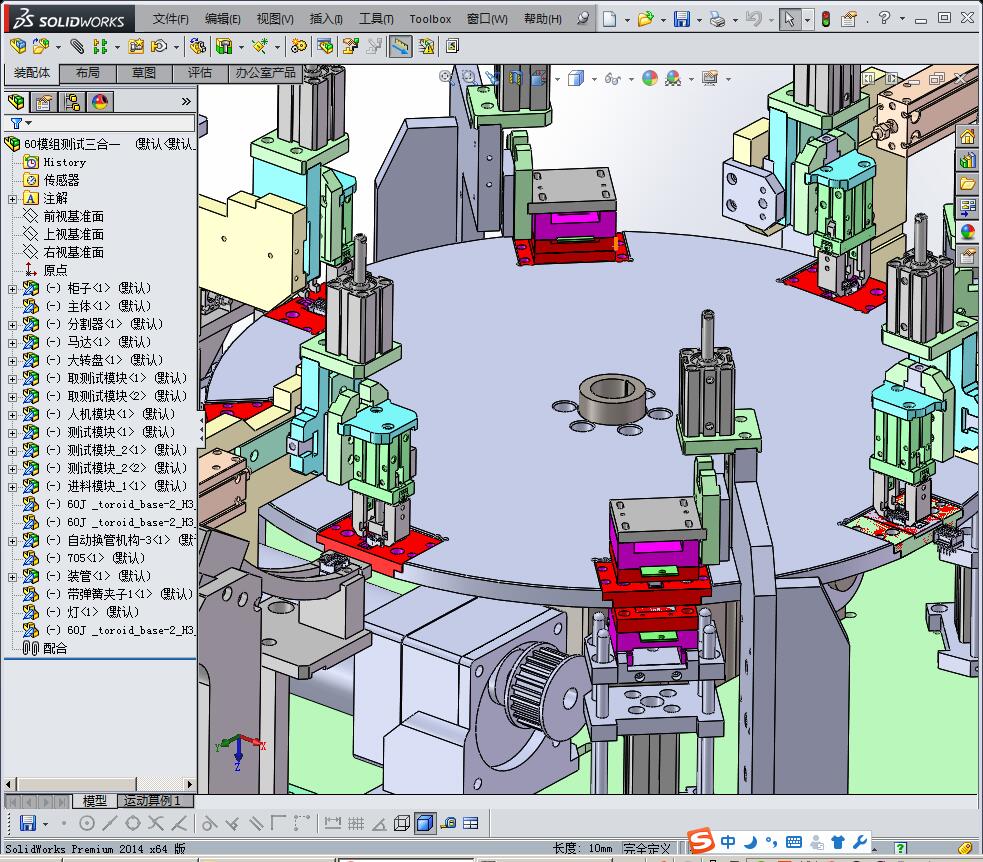Click the paperclip Mate tool icon
Viewport: 983px width, 862px height.
76,46
